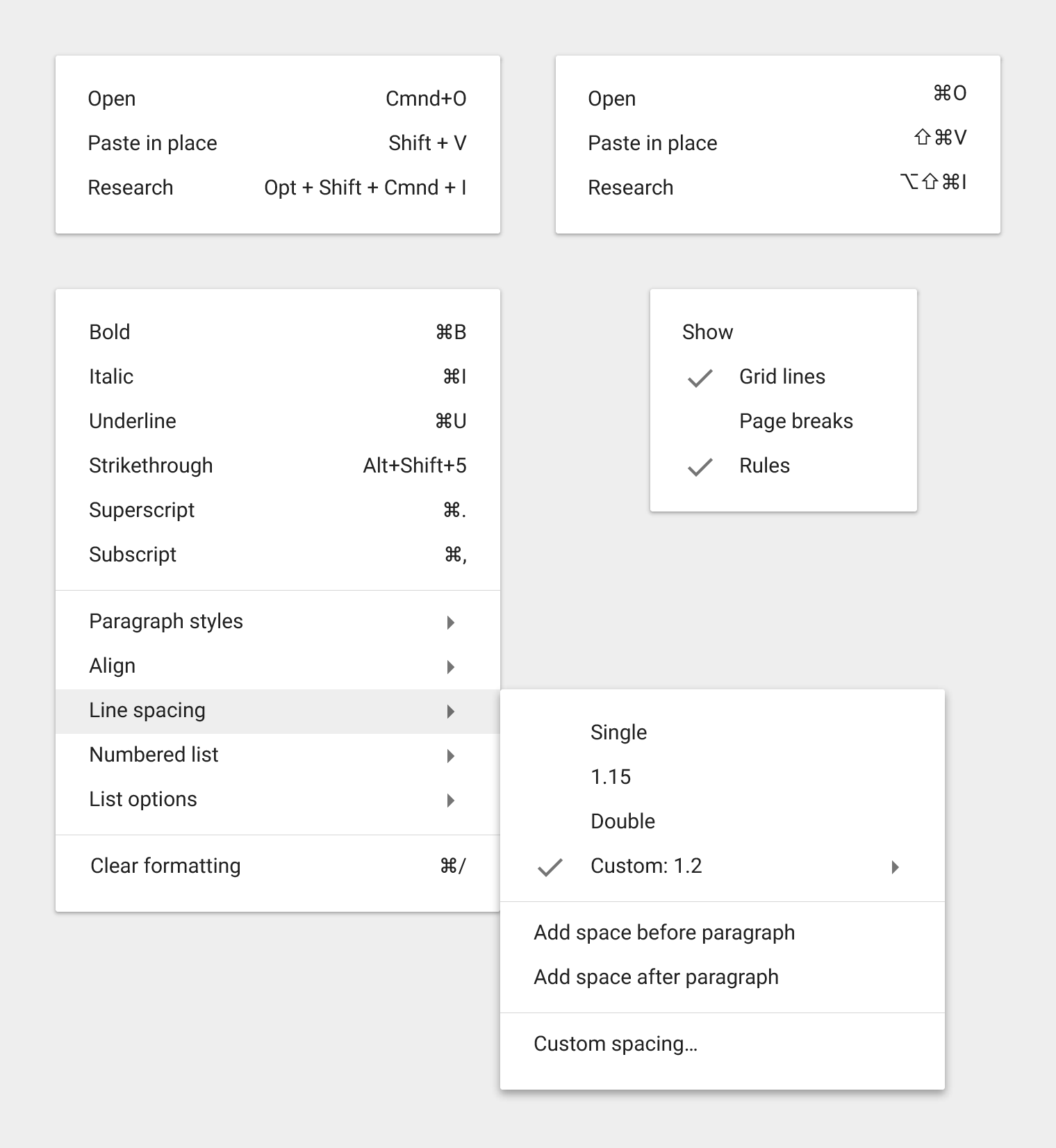Toggle the Rules option in Show menu
The width and height of the screenshot is (1056, 1148).
pyautogui.click(x=784, y=466)
